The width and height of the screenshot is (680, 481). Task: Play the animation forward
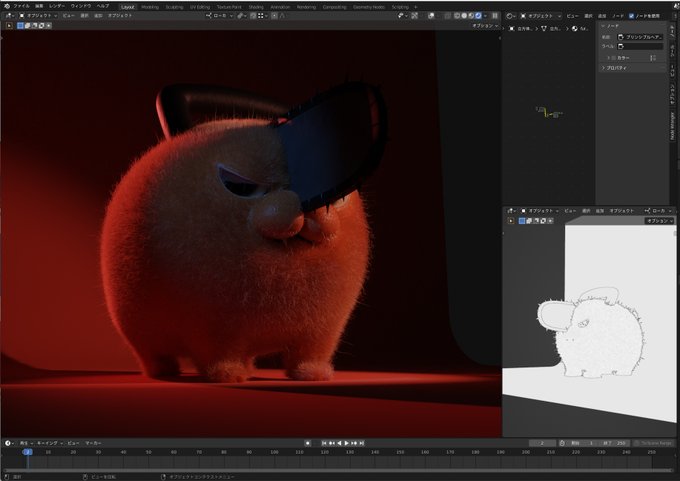coord(347,443)
